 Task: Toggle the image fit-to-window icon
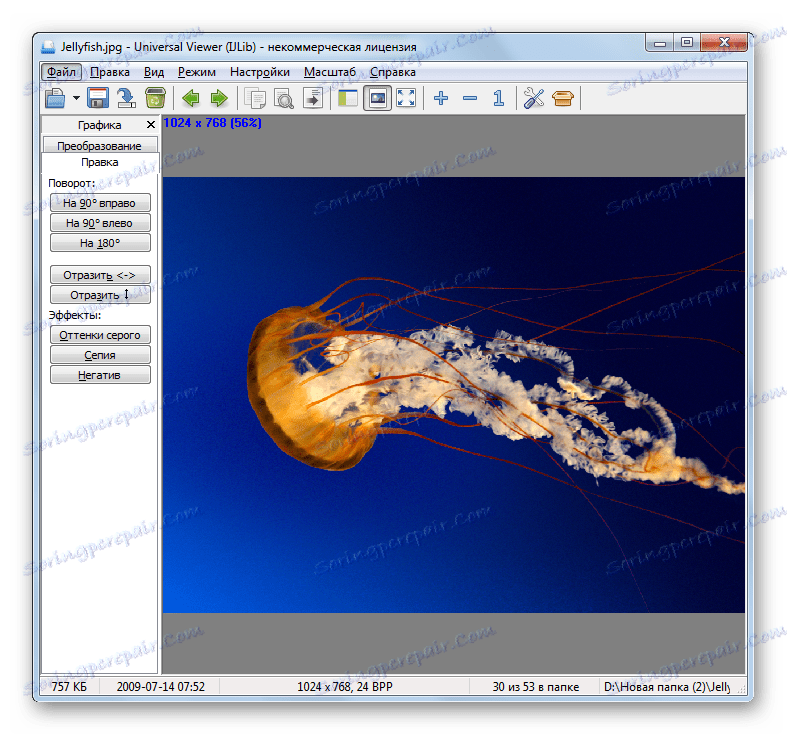point(377,98)
